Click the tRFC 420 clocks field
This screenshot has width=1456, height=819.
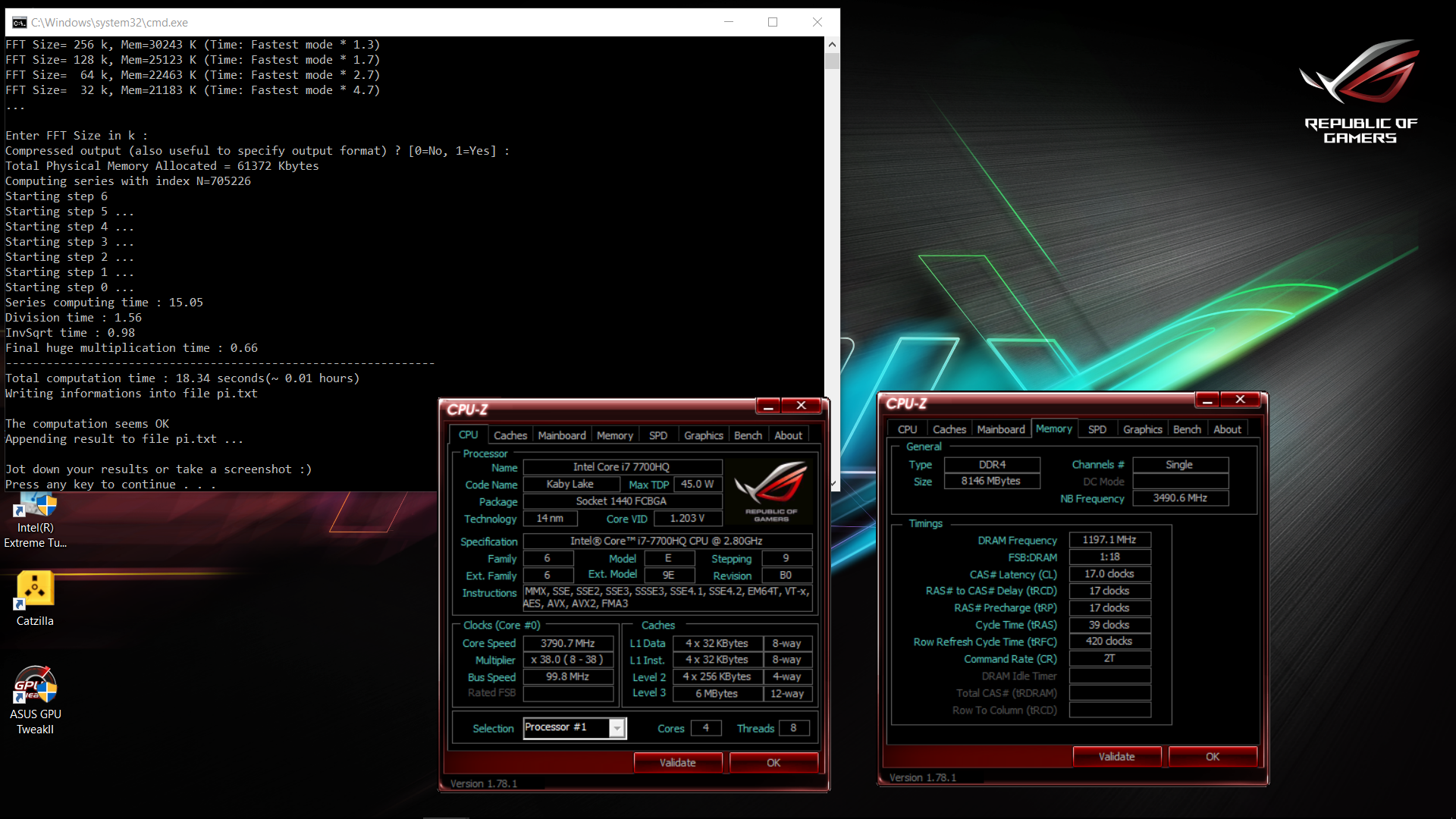point(1109,642)
